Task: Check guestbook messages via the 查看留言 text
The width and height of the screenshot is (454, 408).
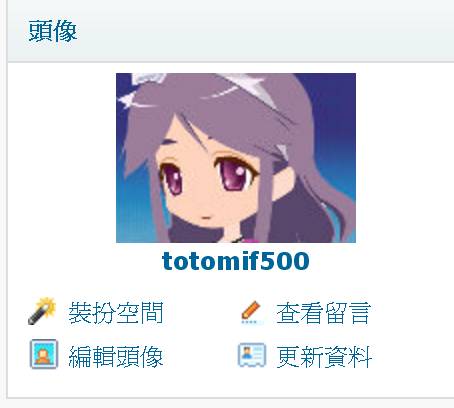Action: (324, 313)
